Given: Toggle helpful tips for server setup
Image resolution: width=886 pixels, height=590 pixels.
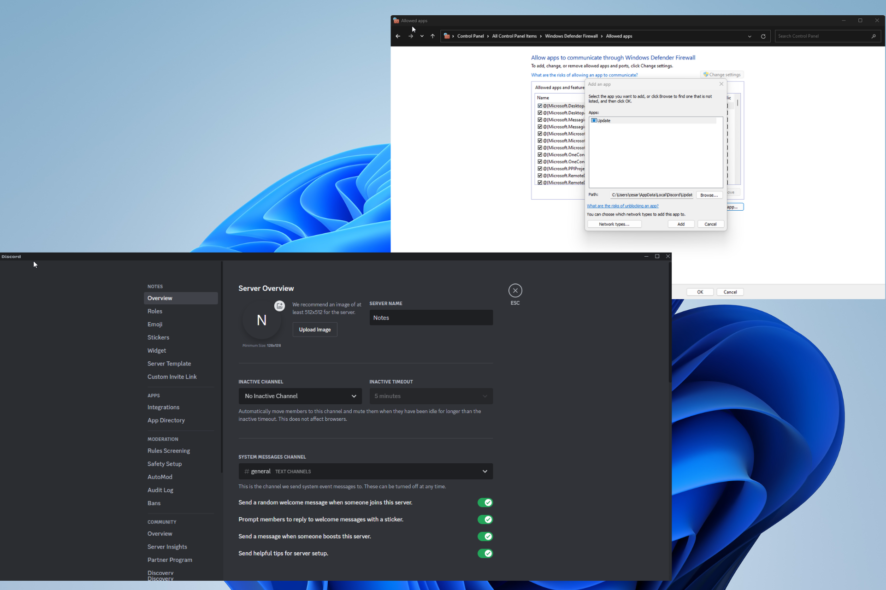Looking at the screenshot, I should tap(485, 553).
